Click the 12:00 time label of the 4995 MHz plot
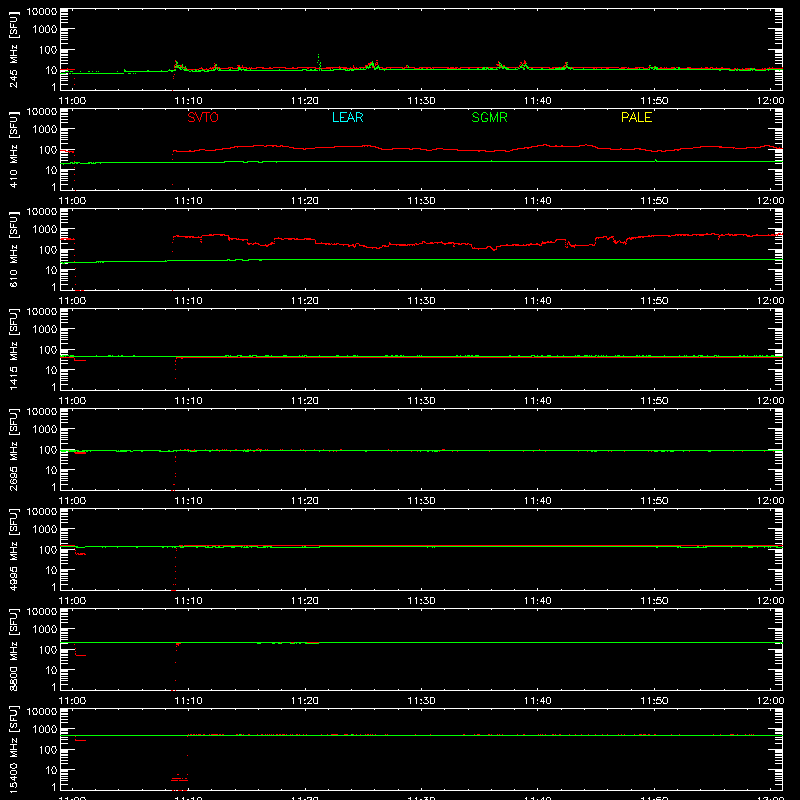The image size is (800, 800). 770,601
